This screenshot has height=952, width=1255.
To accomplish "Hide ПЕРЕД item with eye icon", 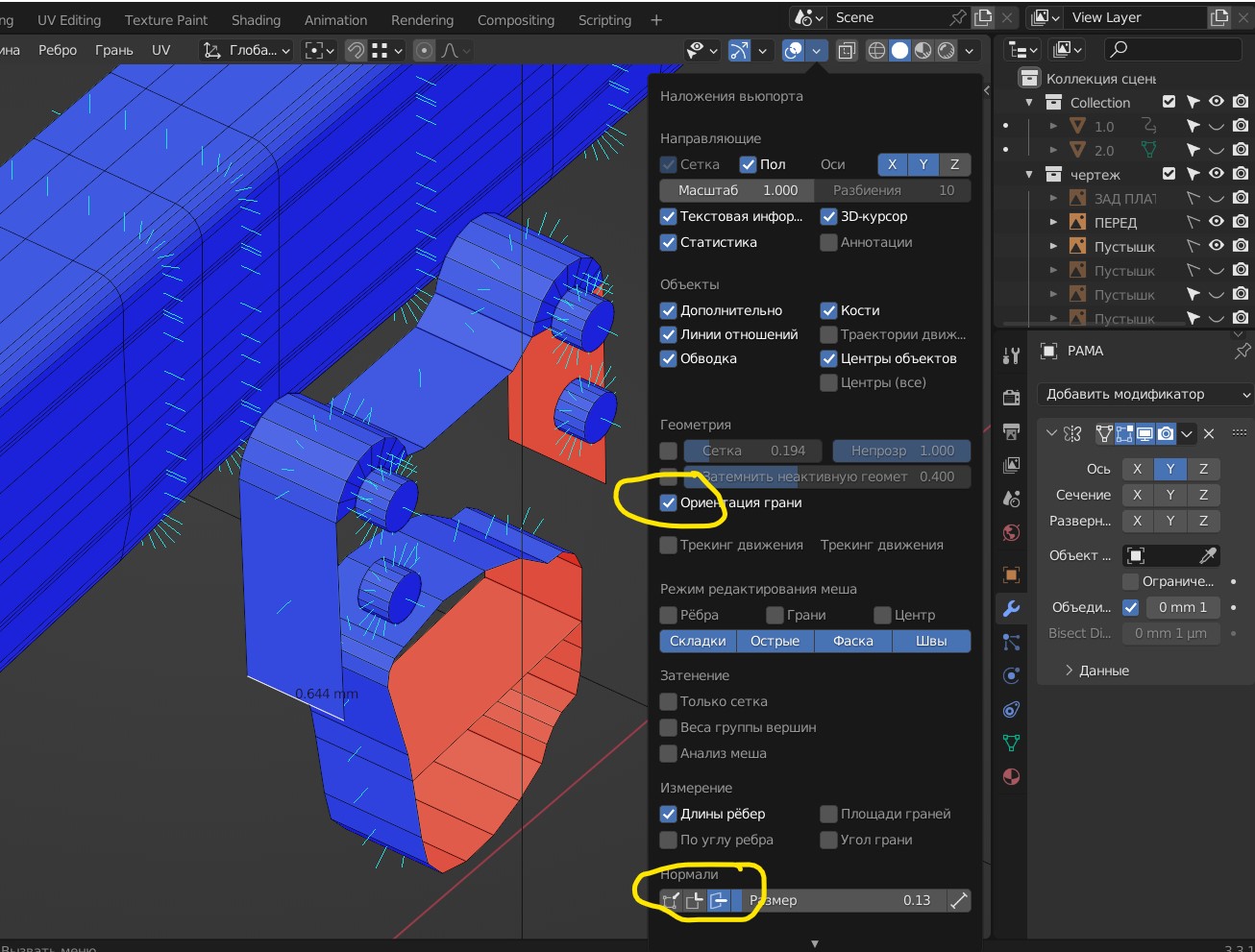I will tap(1216, 222).
